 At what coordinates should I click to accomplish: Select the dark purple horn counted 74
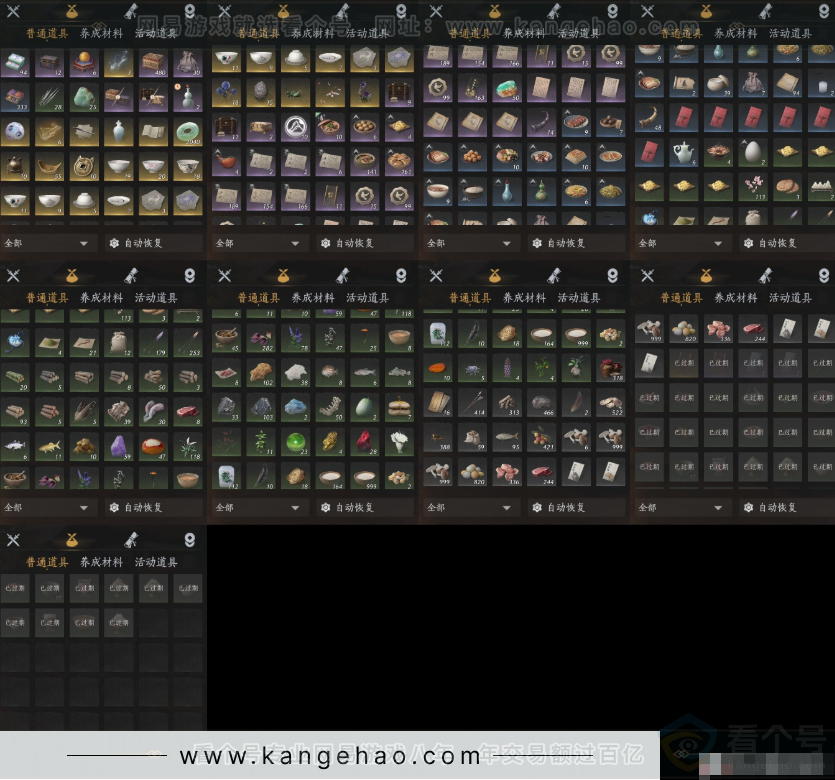(542, 122)
